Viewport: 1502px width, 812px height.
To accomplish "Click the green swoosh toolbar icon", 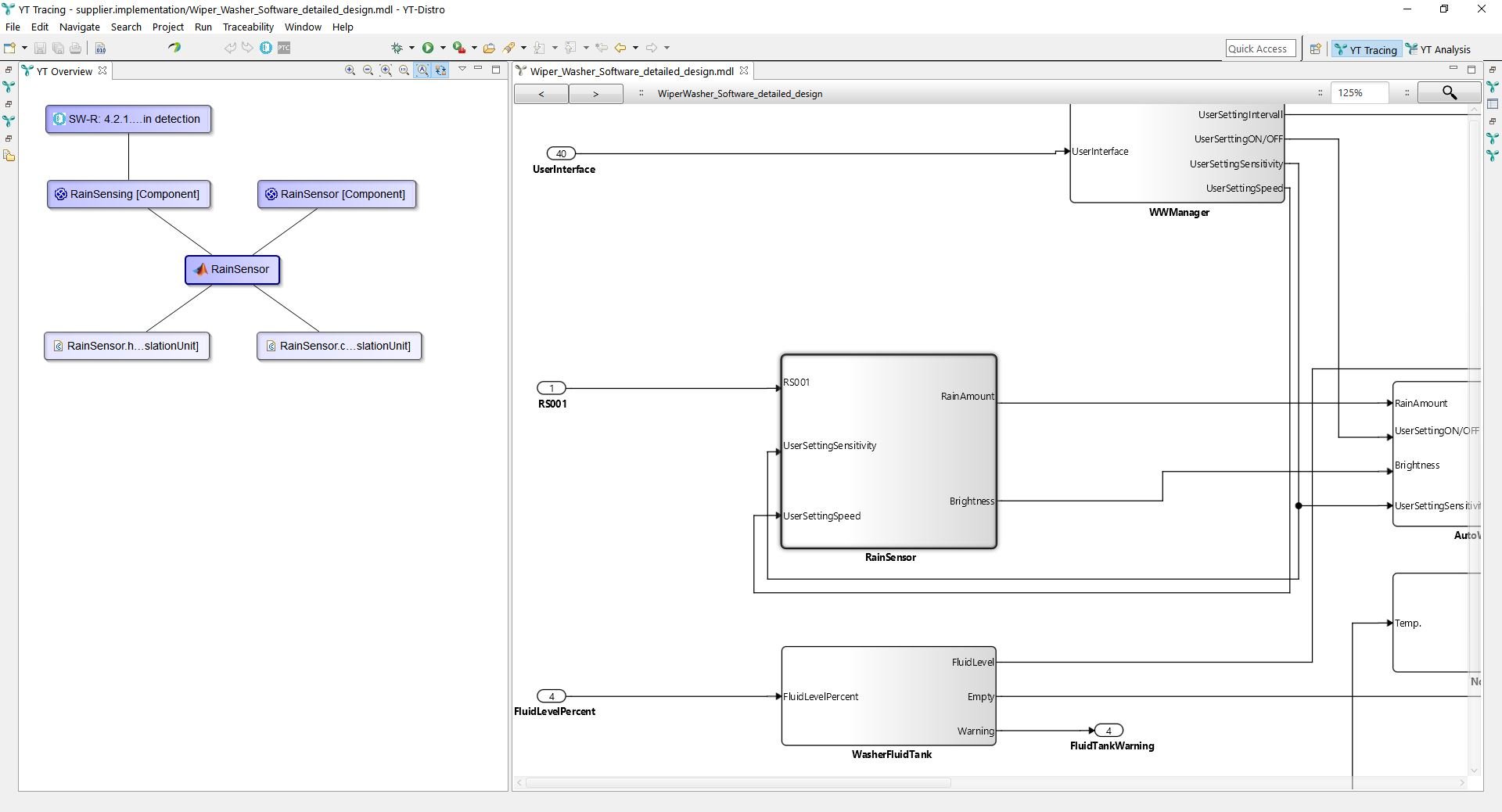I will (174, 48).
